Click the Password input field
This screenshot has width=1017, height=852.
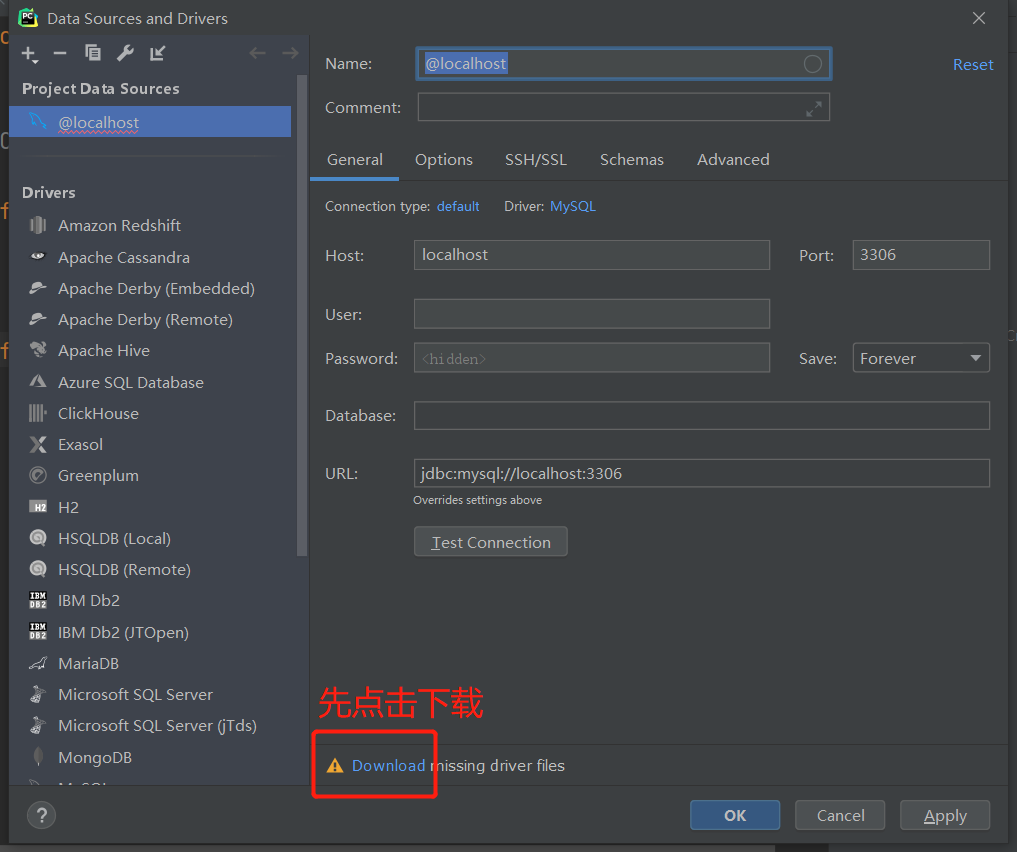tap(592, 358)
